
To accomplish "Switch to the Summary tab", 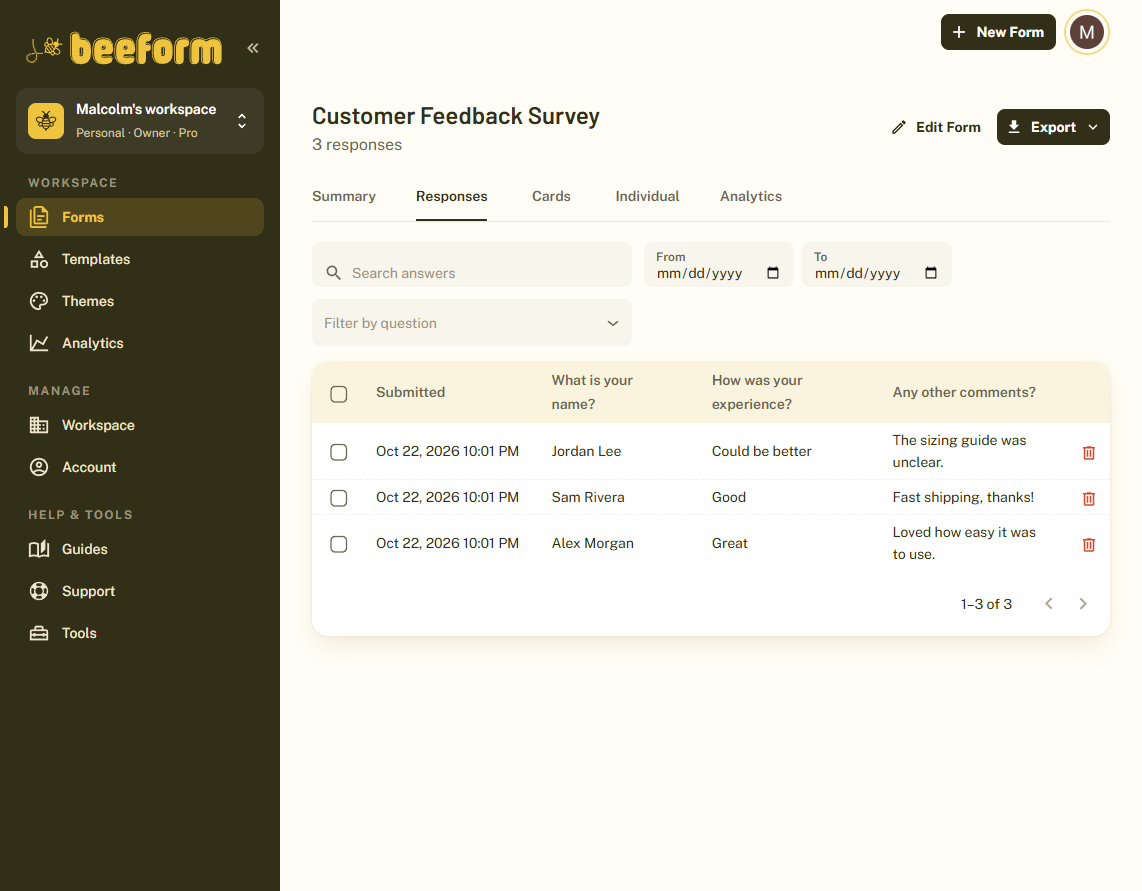I will point(344,197).
